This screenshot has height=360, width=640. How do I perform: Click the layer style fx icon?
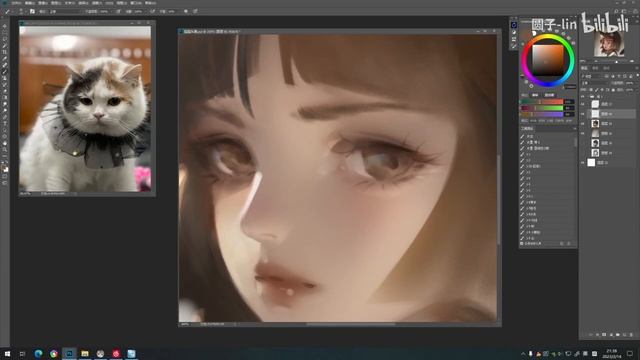click(x=598, y=335)
